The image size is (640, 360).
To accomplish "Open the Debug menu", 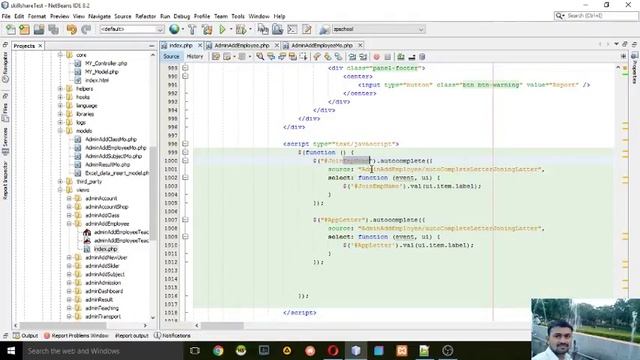I will [182, 16].
